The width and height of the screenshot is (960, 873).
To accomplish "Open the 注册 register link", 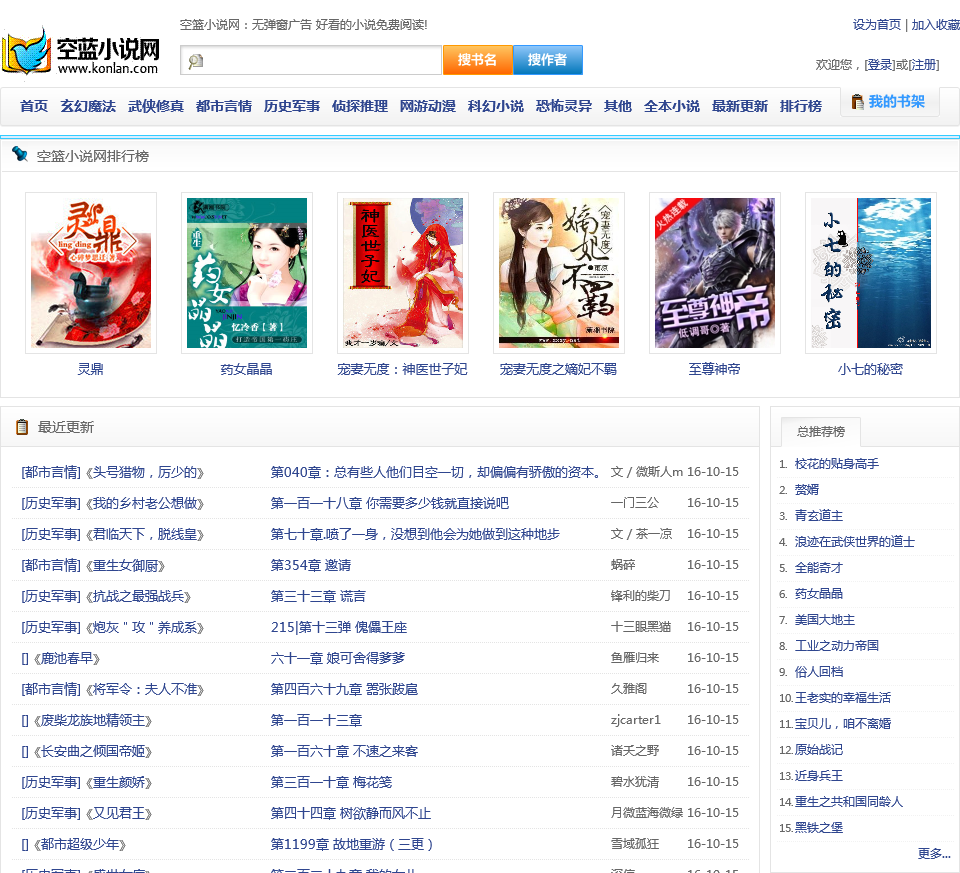I will 923,65.
